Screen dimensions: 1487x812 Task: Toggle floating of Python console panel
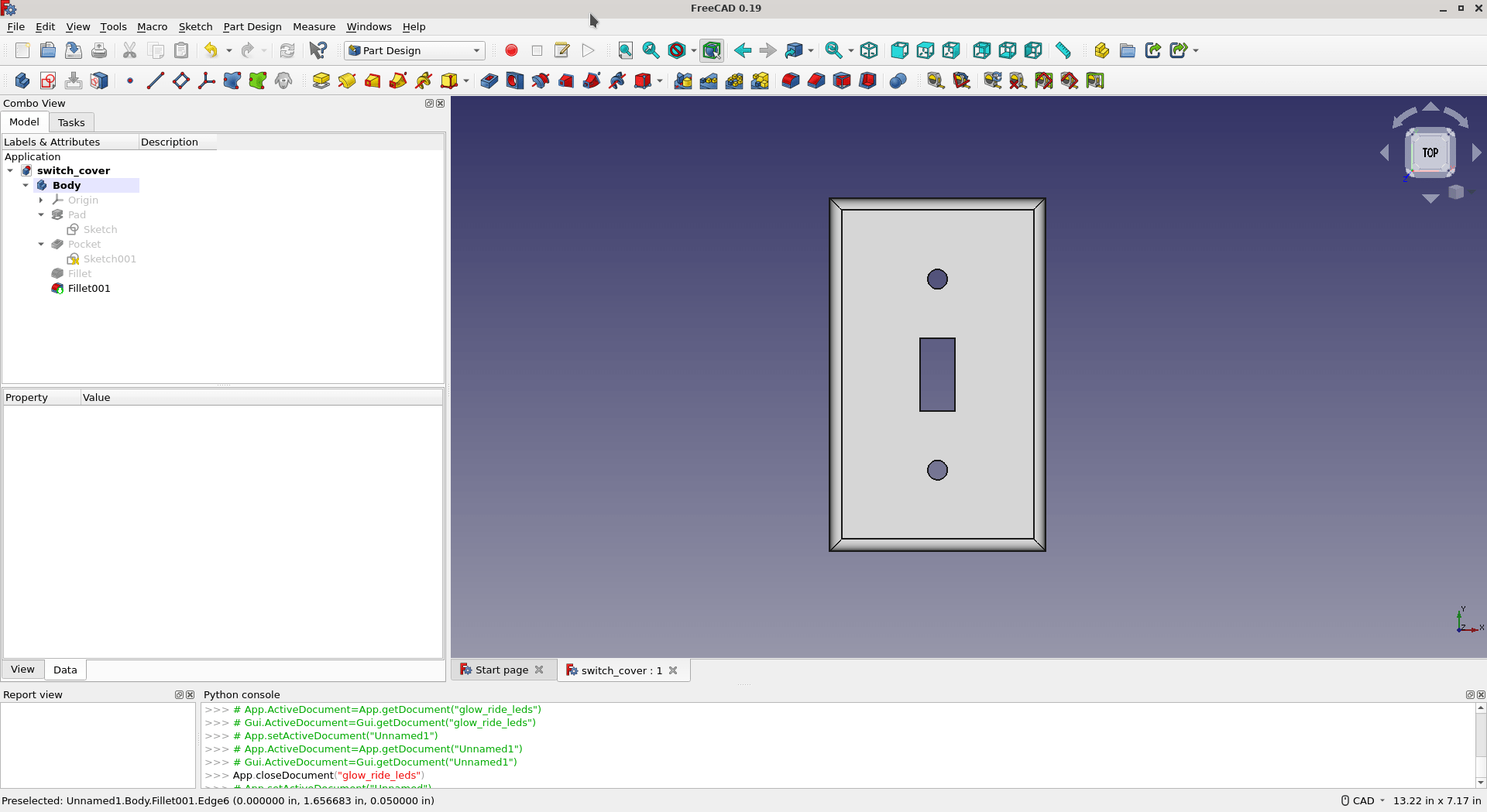coord(1470,694)
